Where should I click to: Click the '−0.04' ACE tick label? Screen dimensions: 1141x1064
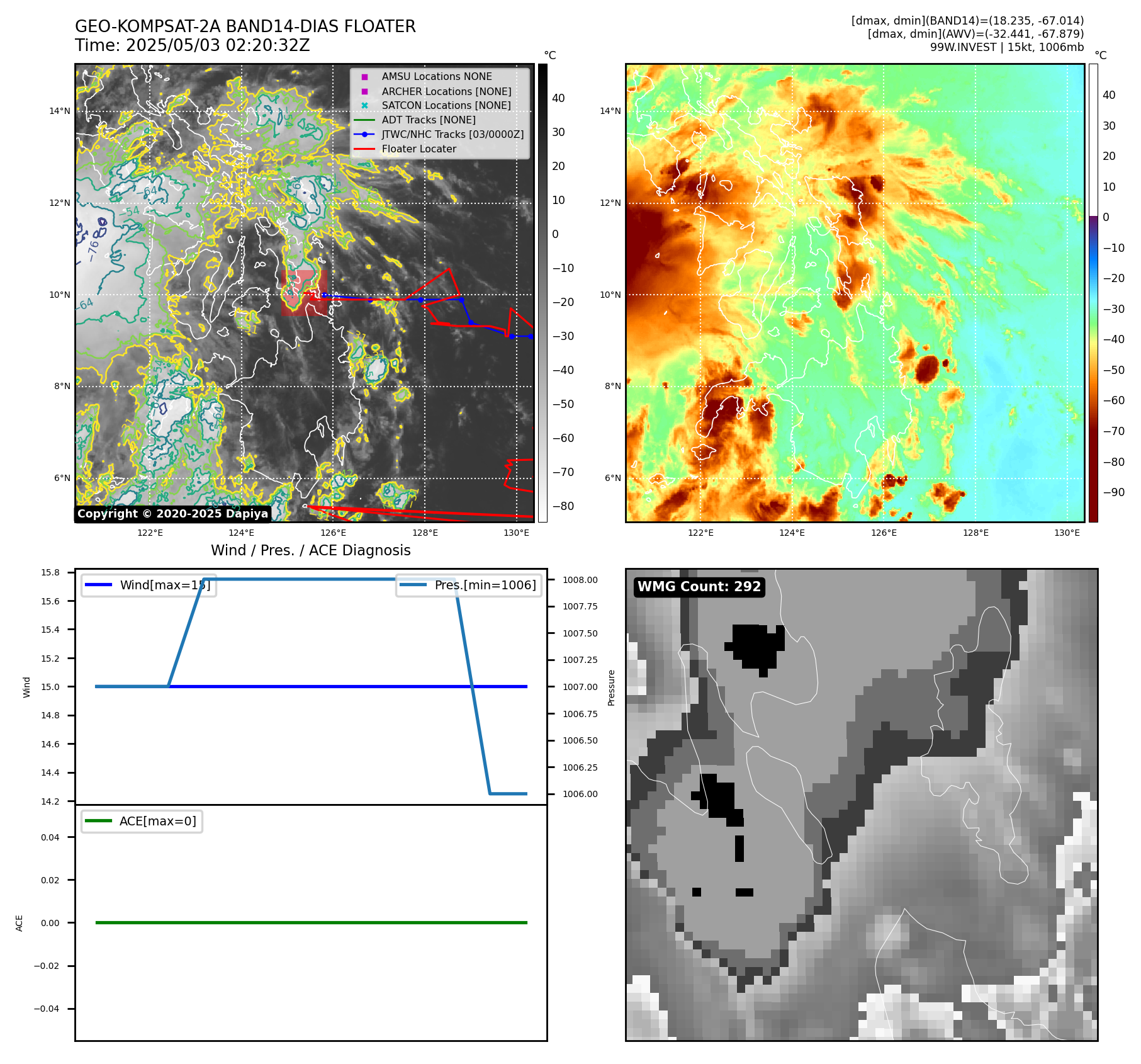click(x=47, y=1009)
